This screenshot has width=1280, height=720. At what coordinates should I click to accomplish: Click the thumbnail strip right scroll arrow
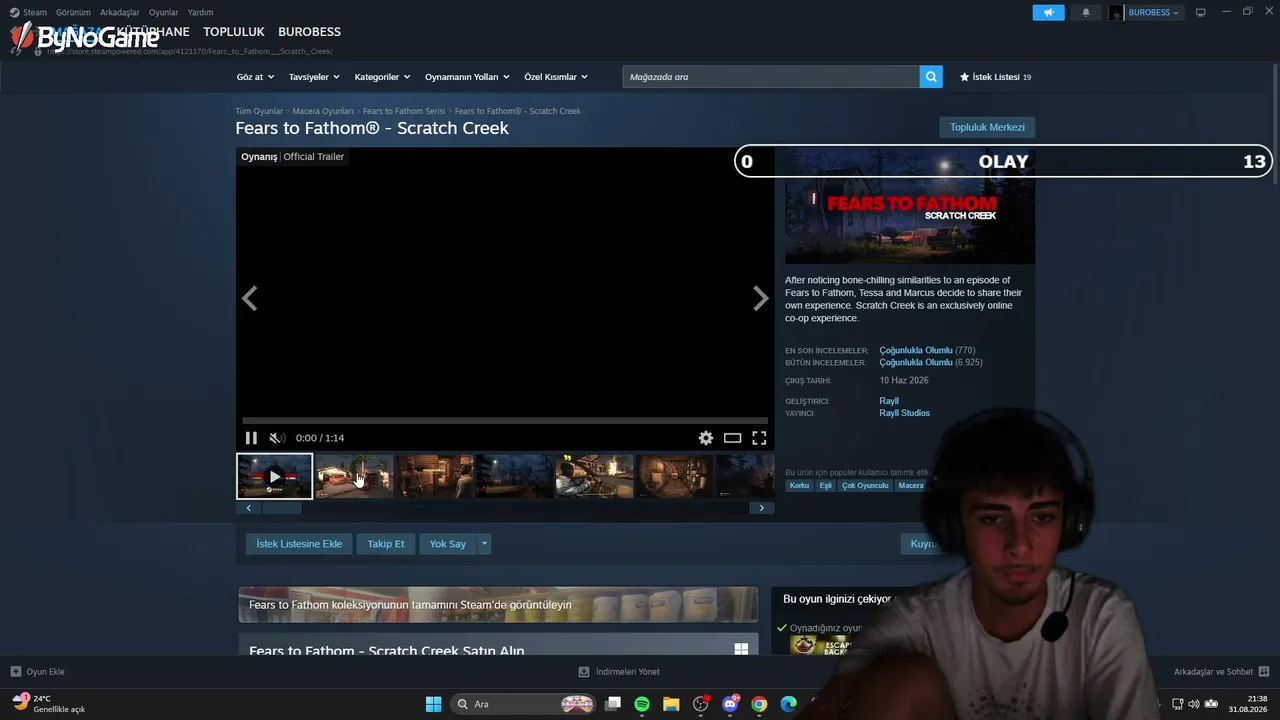tap(761, 508)
